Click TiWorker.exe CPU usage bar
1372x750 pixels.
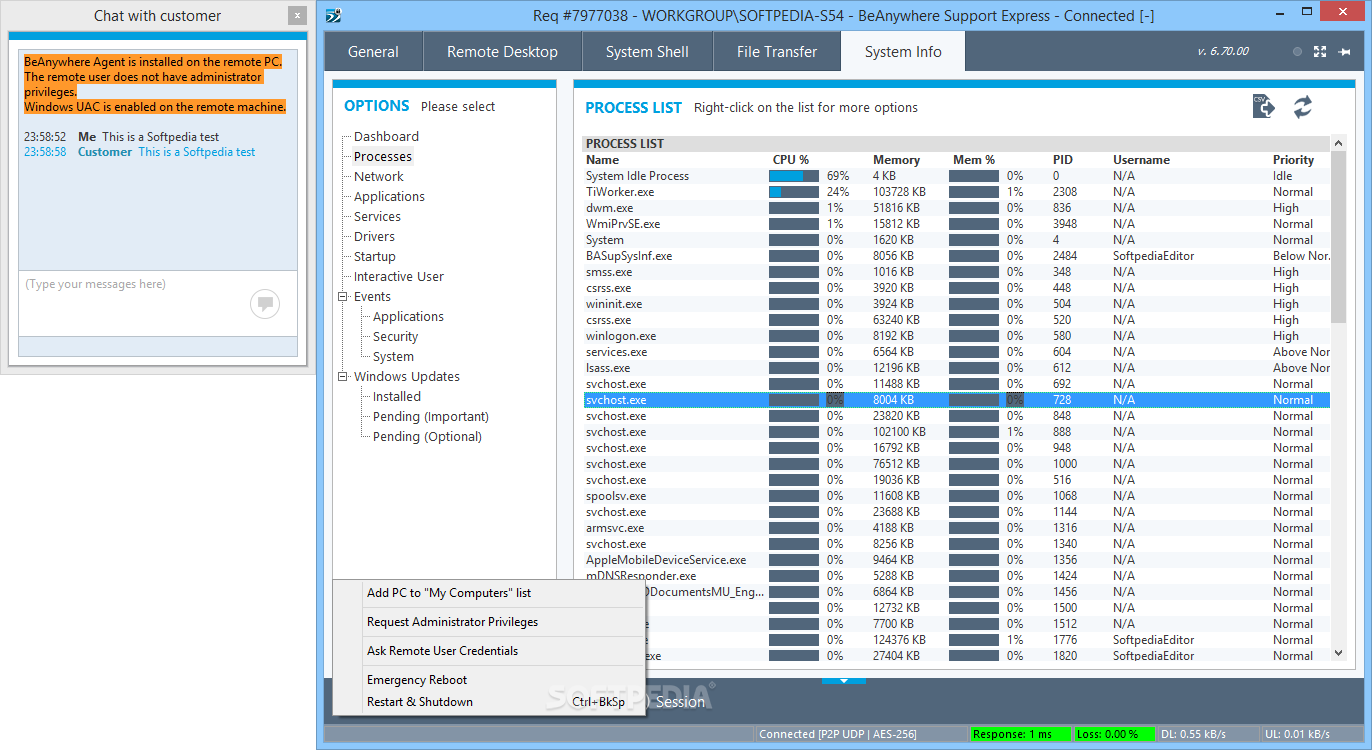793,192
